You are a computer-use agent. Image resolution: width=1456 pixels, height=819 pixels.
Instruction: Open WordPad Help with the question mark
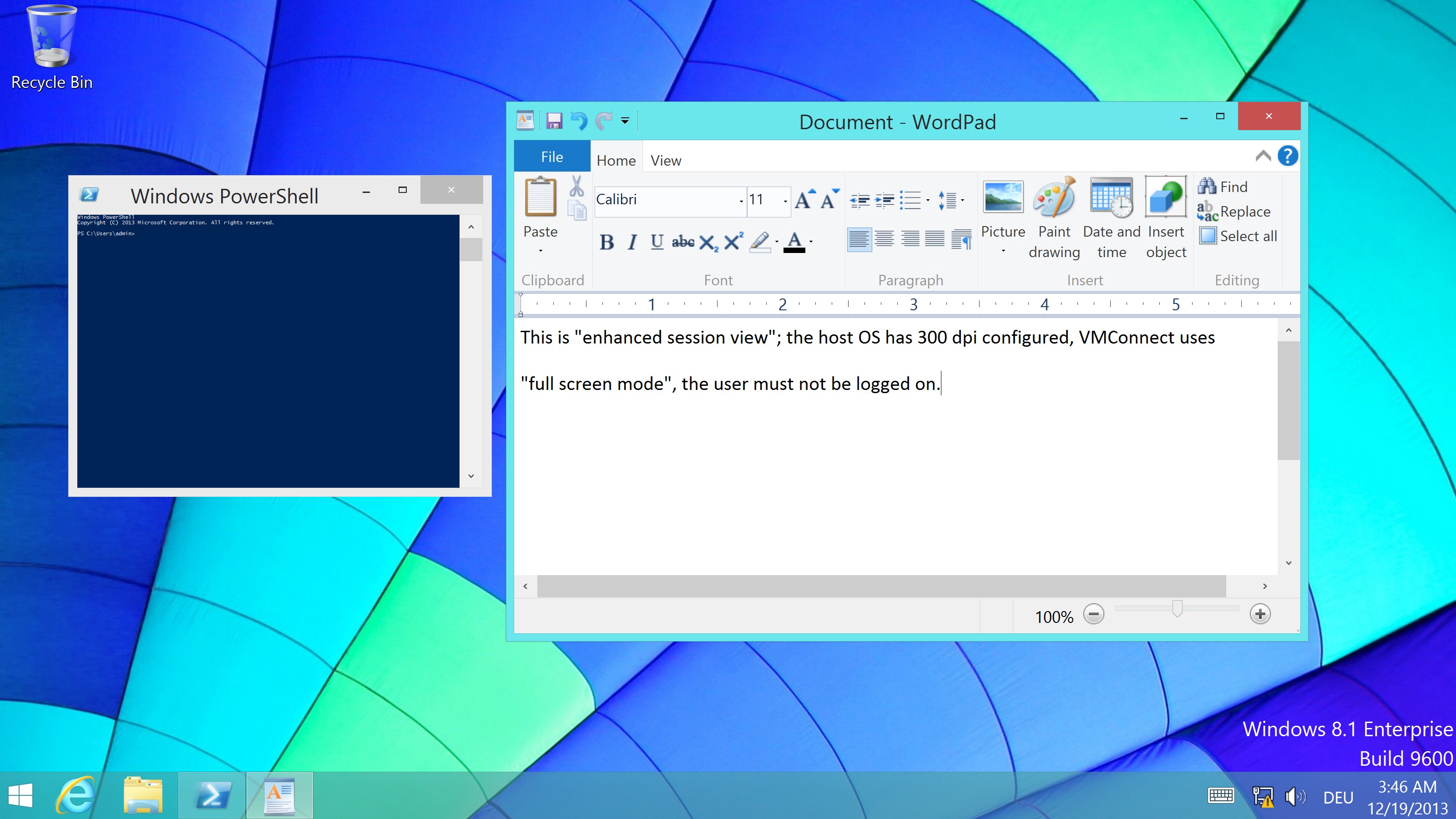(1288, 156)
